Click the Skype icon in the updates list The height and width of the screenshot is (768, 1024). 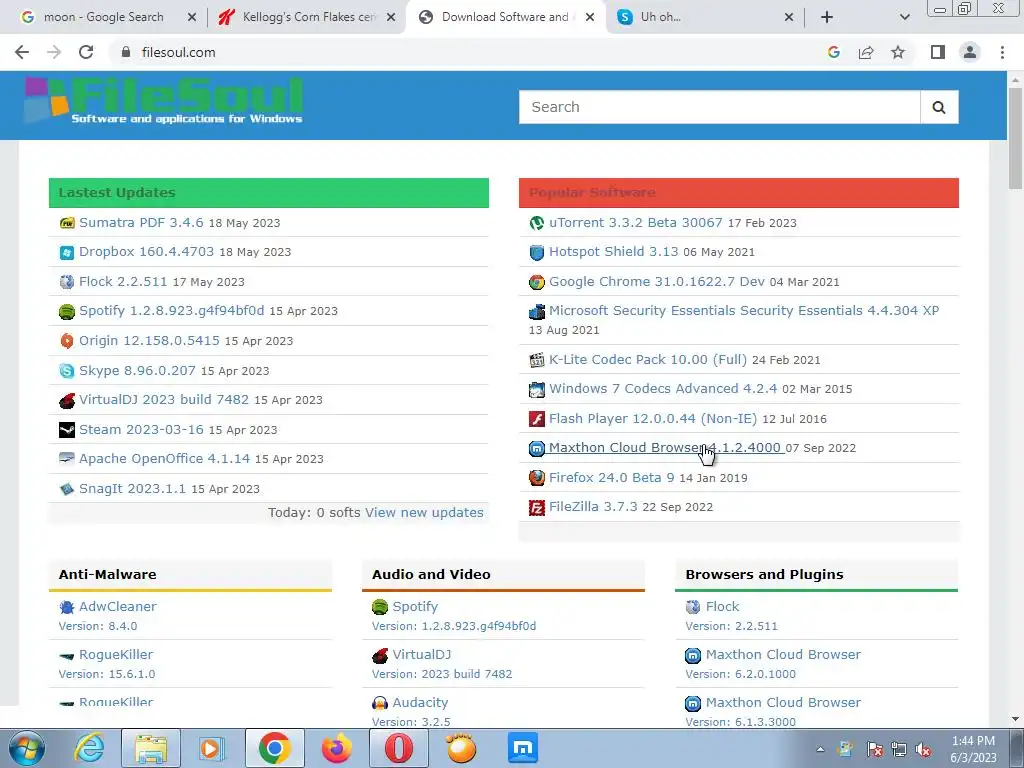pyautogui.click(x=67, y=371)
